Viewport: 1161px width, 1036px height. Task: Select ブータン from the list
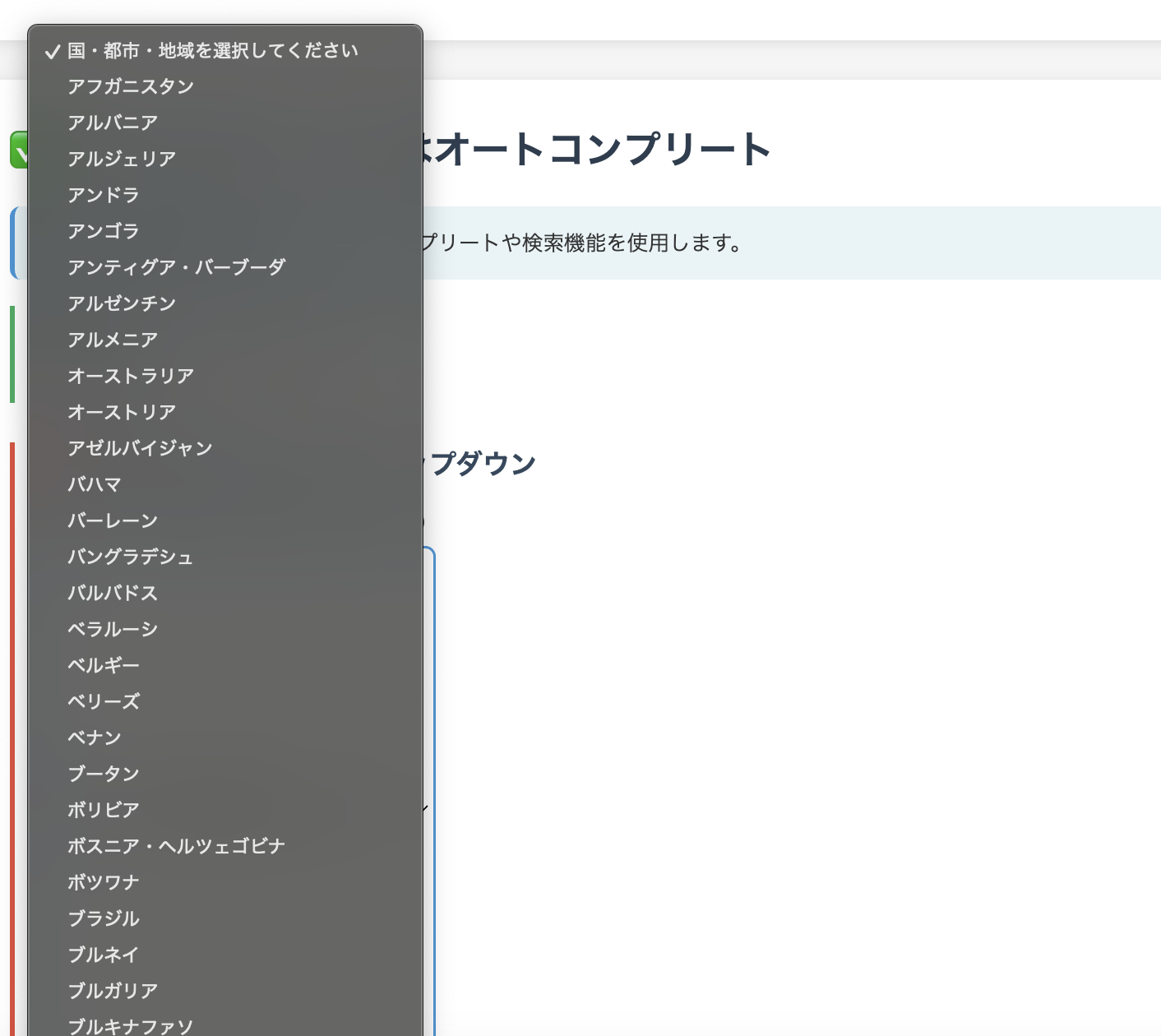[225, 775]
